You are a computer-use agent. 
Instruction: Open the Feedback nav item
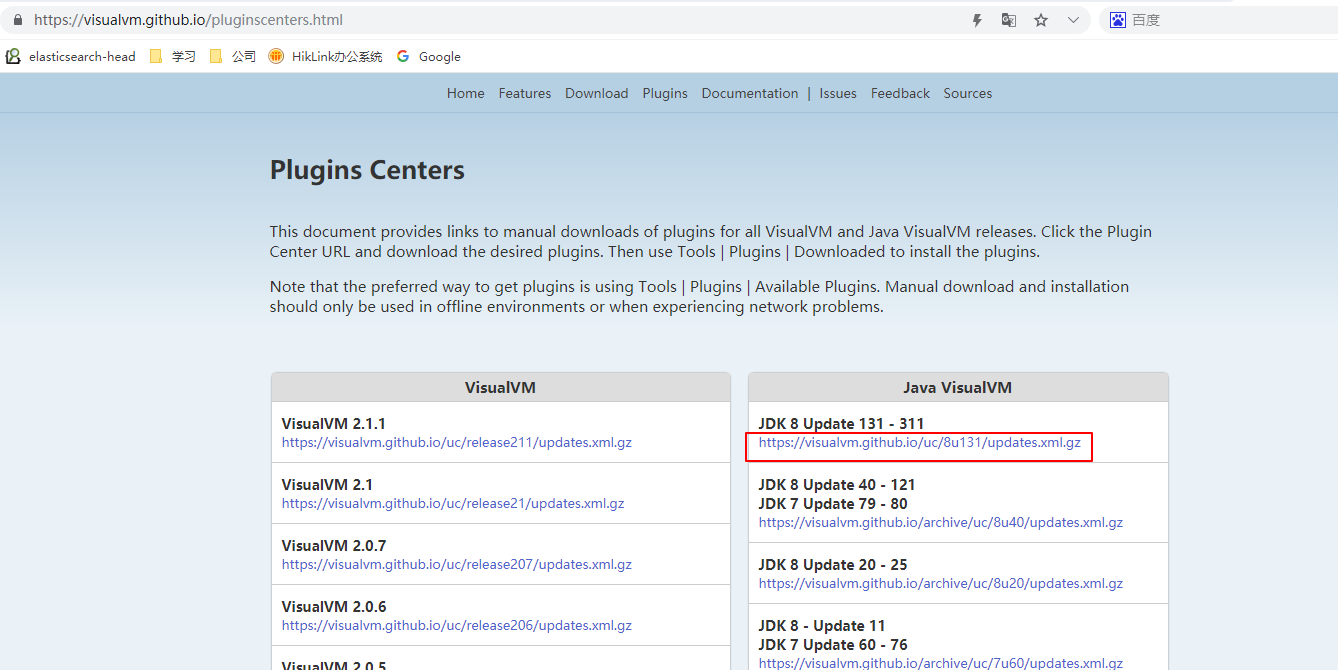pyautogui.click(x=900, y=93)
